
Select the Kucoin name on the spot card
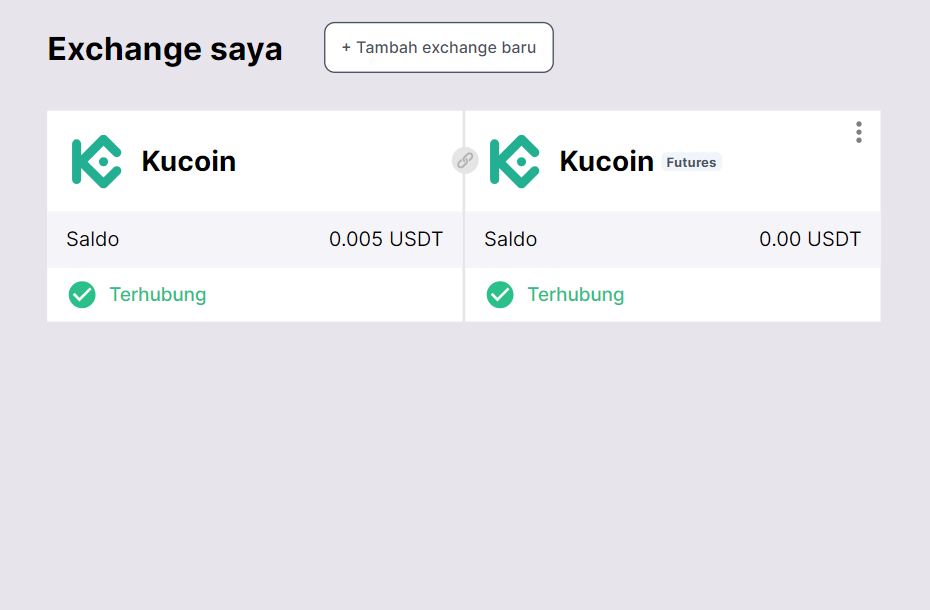tap(188, 161)
